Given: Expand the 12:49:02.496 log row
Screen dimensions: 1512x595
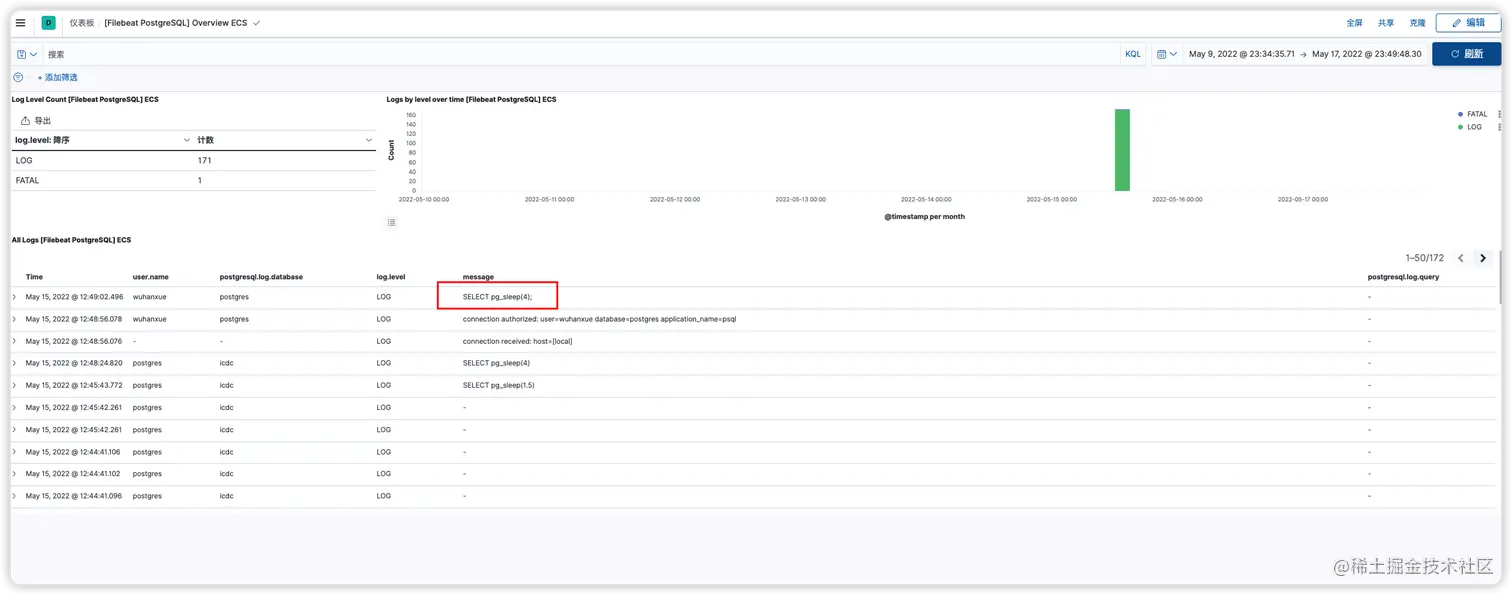Looking at the screenshot, I should (x=15, y=297).
